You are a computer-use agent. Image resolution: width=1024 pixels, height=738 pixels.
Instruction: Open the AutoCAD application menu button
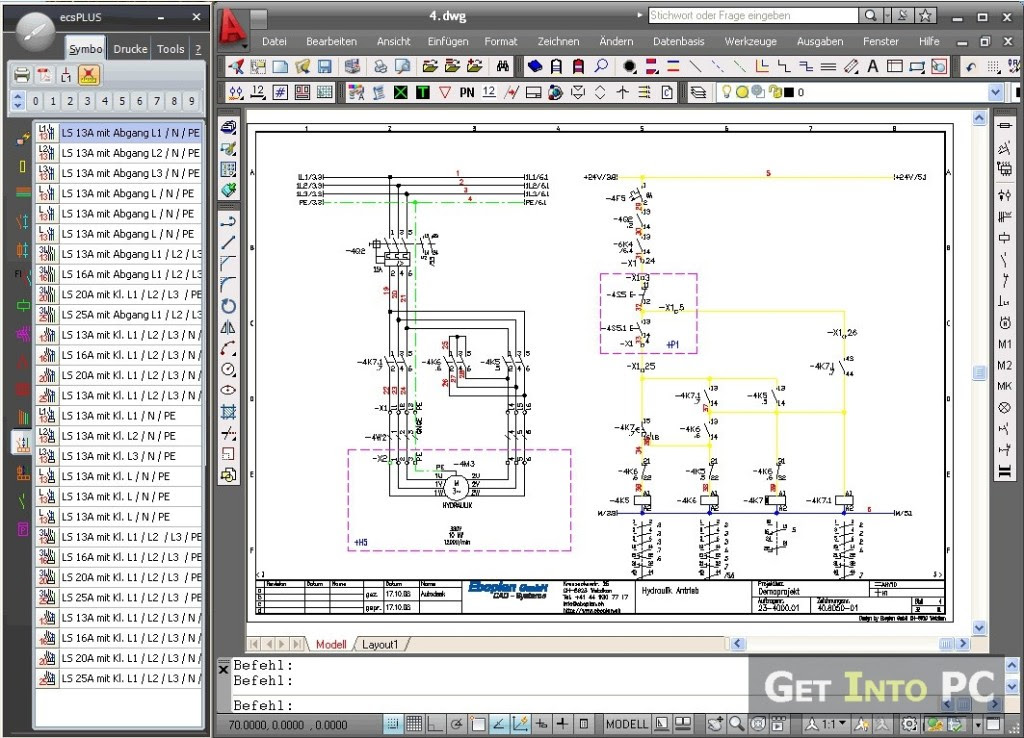click(233, 24)
